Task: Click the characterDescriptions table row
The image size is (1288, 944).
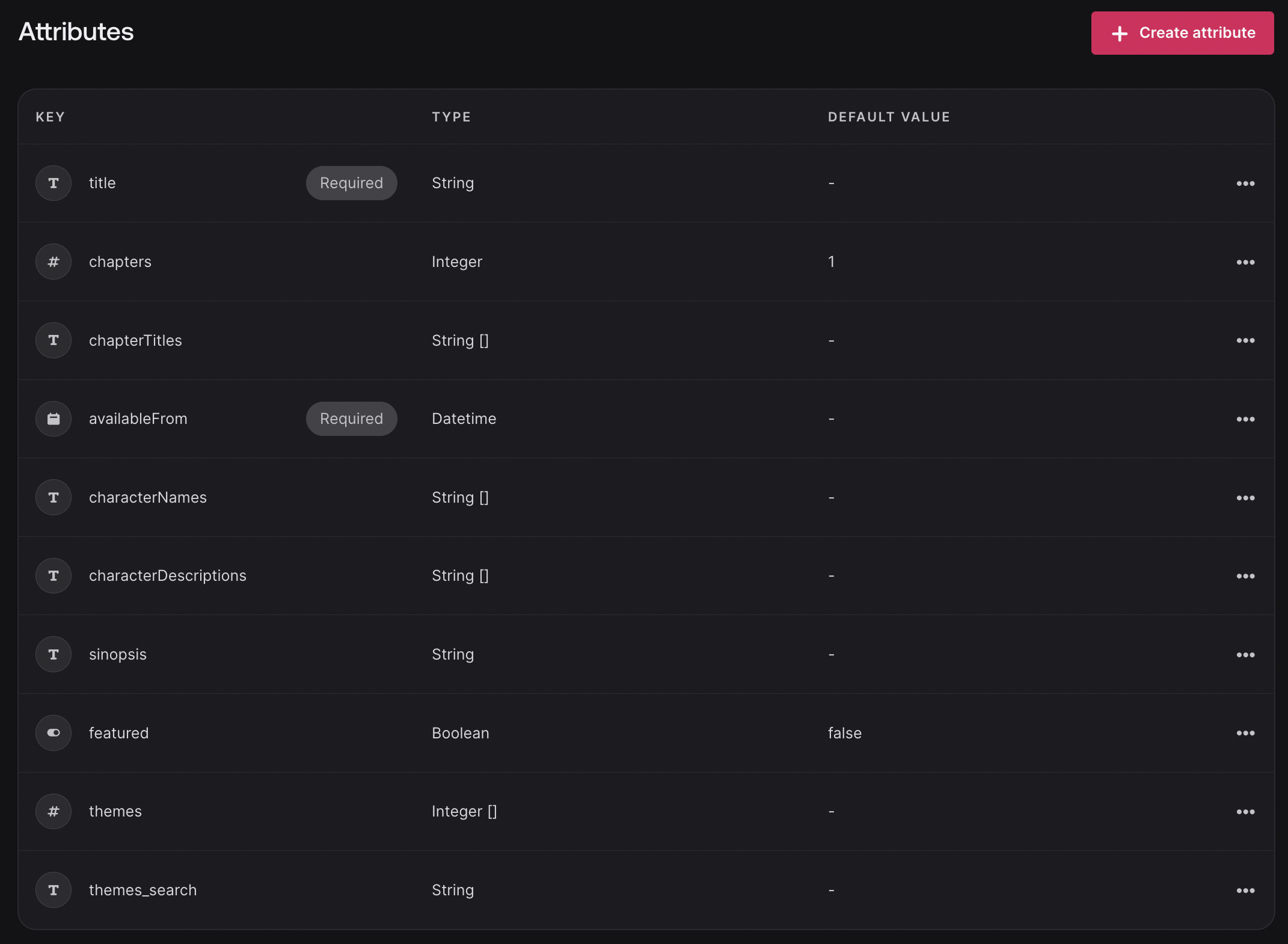Action: point(601,575)
